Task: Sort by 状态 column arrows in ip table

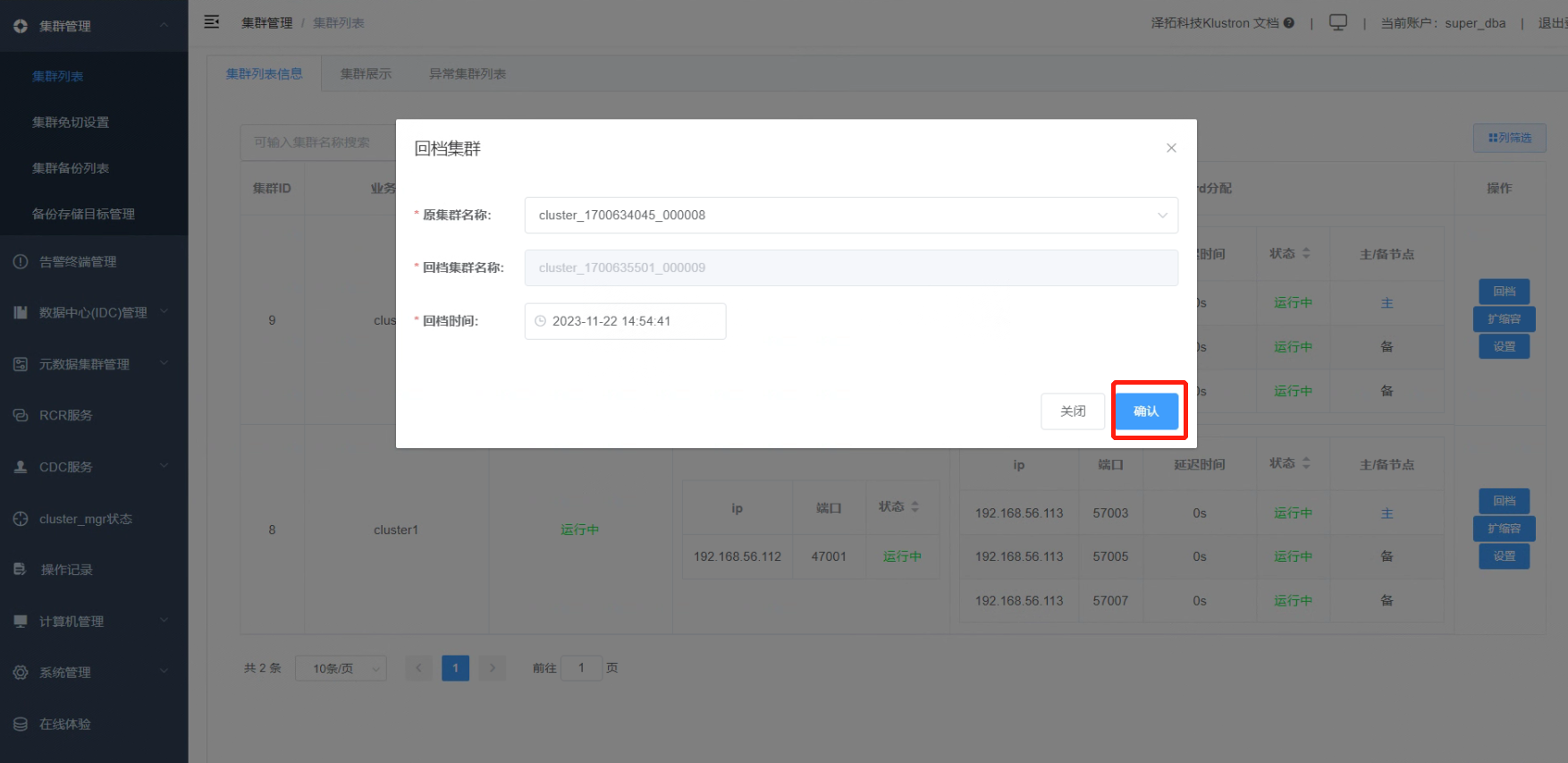Action: 915,507
